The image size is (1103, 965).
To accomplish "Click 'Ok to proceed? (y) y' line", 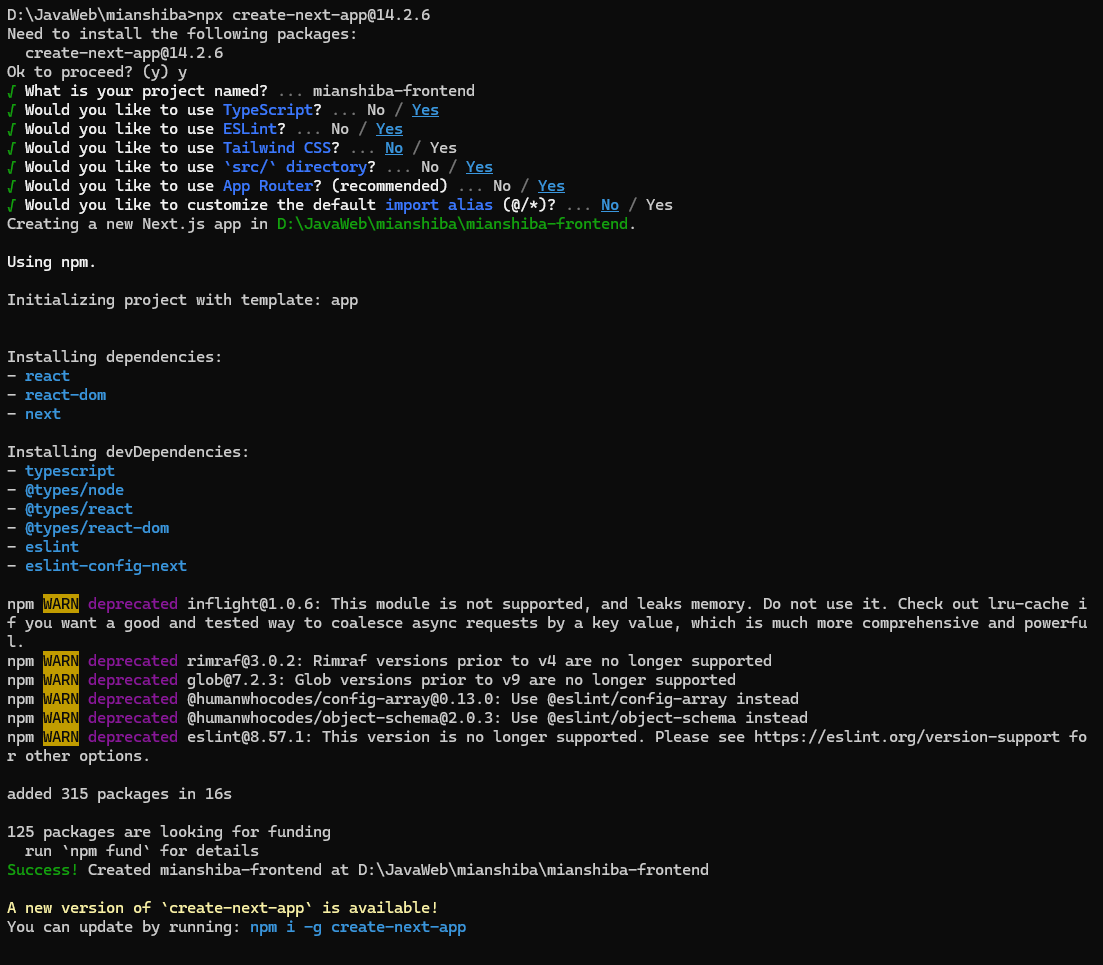I will [97, 72].
